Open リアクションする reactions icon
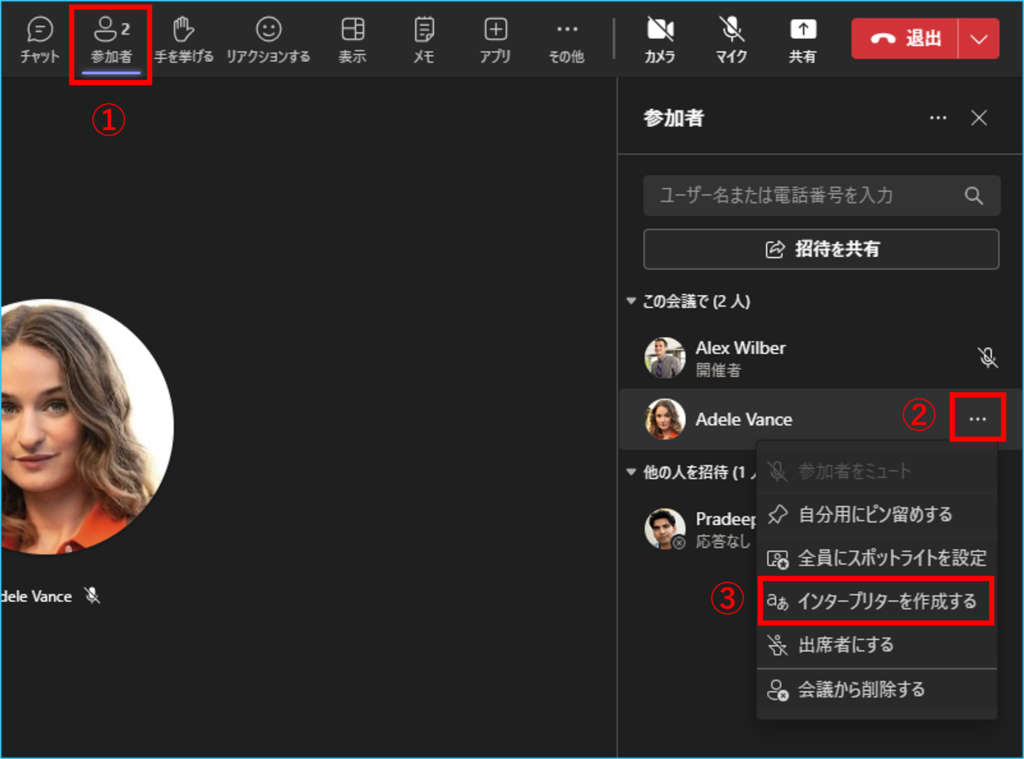Viewport: 1024px width, 759px height. click(268, 39)
